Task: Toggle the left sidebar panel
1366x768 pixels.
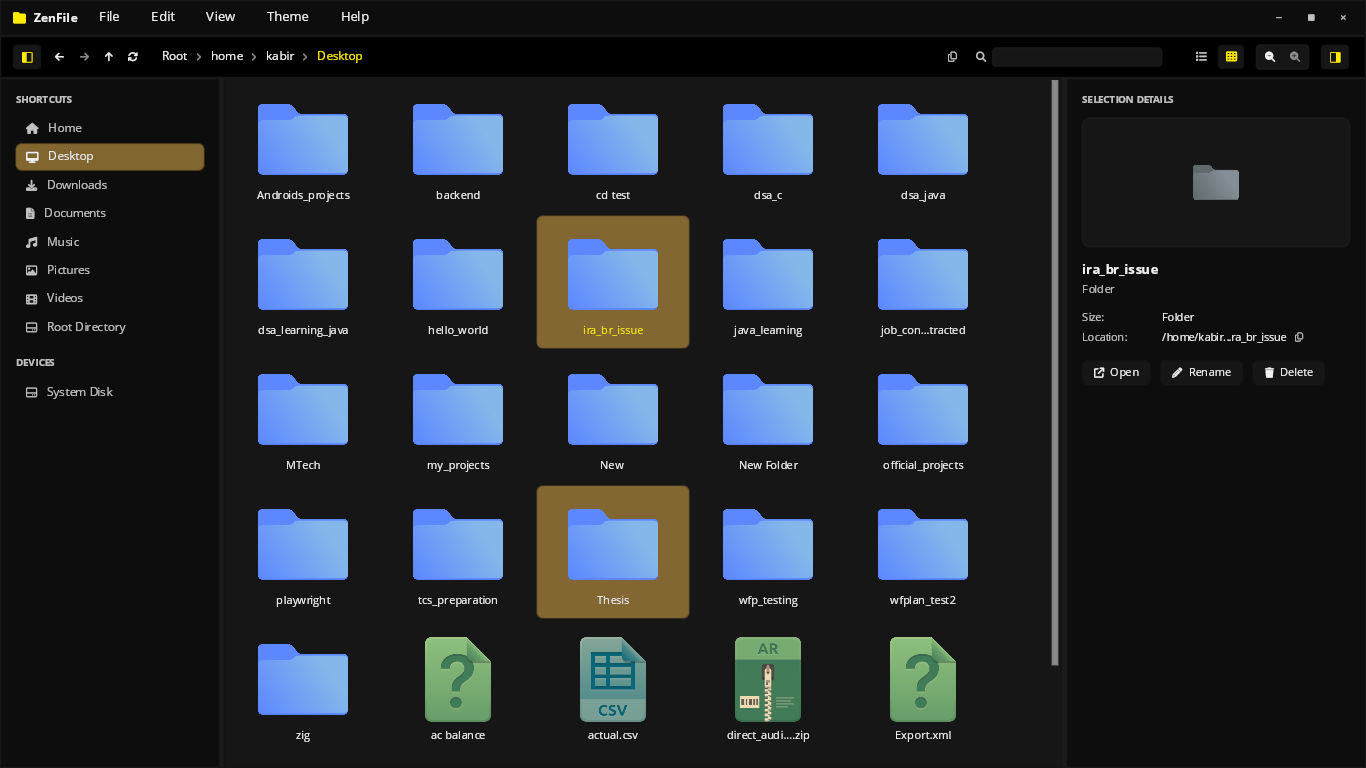Action: tap(27, 57)
